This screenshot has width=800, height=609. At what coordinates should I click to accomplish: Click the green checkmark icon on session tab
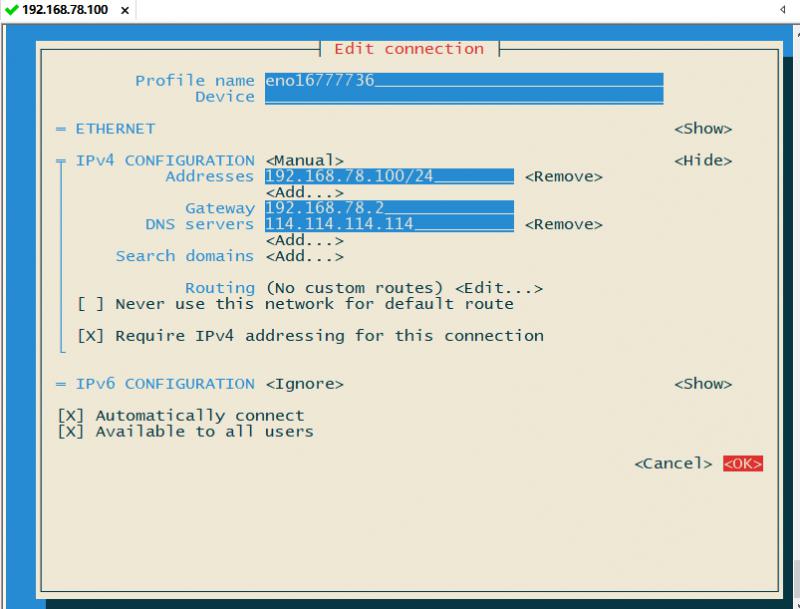point(11,10)
